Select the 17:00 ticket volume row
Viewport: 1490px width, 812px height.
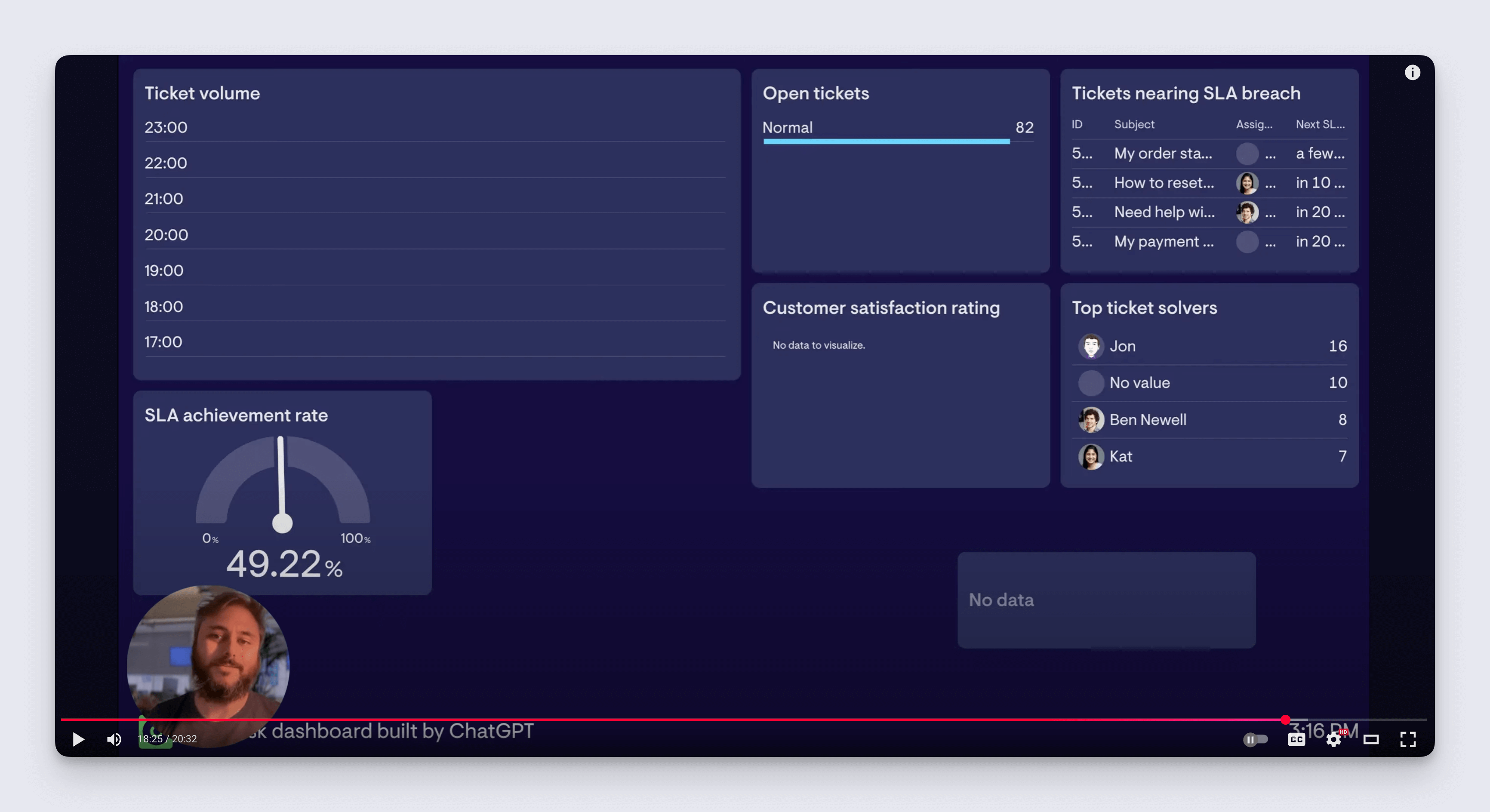(434, 342)
